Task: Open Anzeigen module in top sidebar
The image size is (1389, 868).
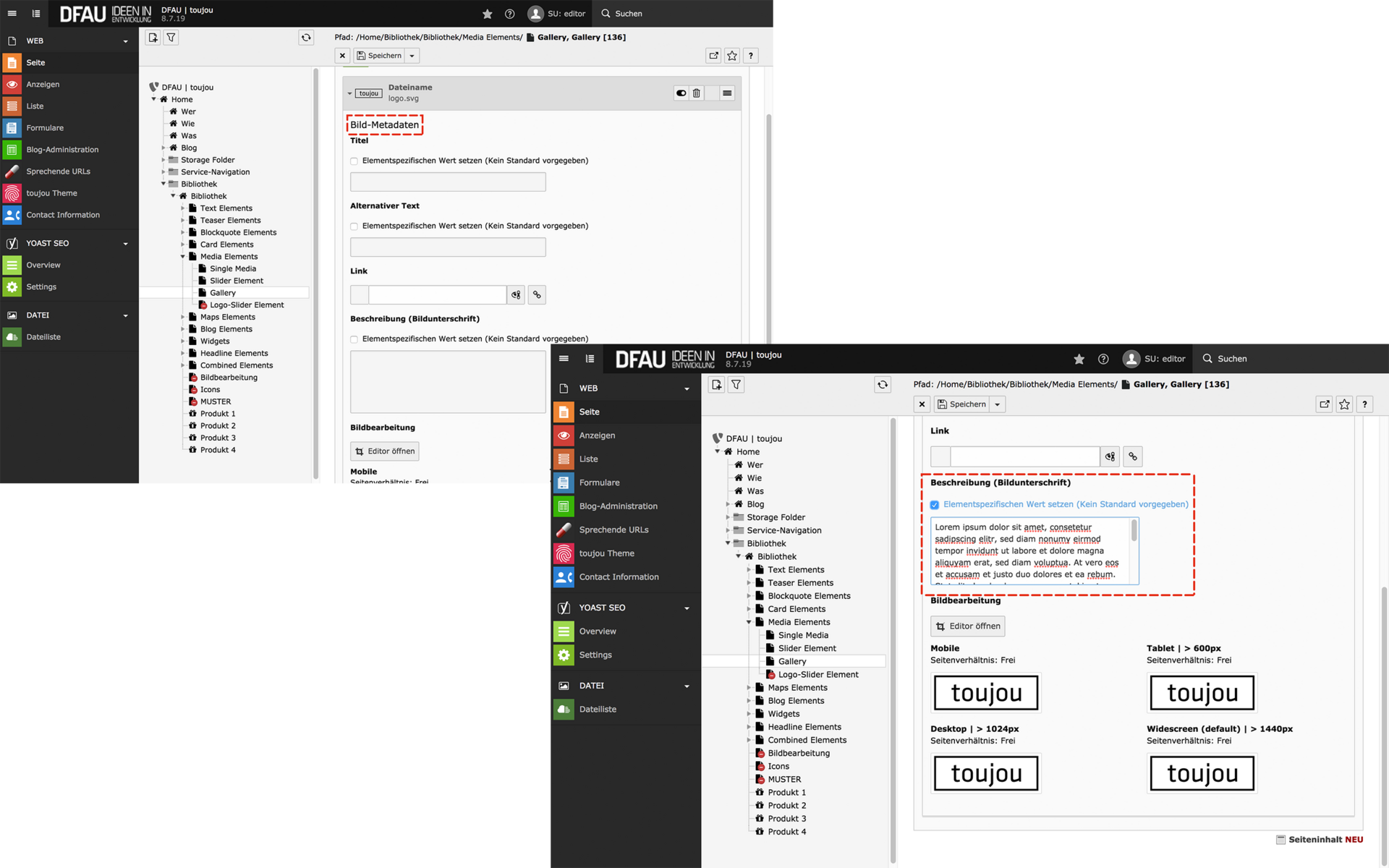Action: tap(43, 85)
